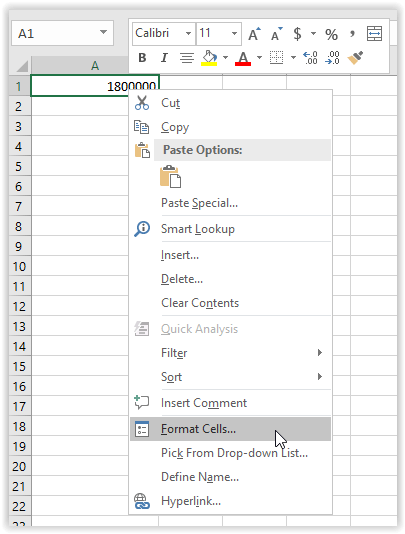Apply red font color

tap(243, 58)
